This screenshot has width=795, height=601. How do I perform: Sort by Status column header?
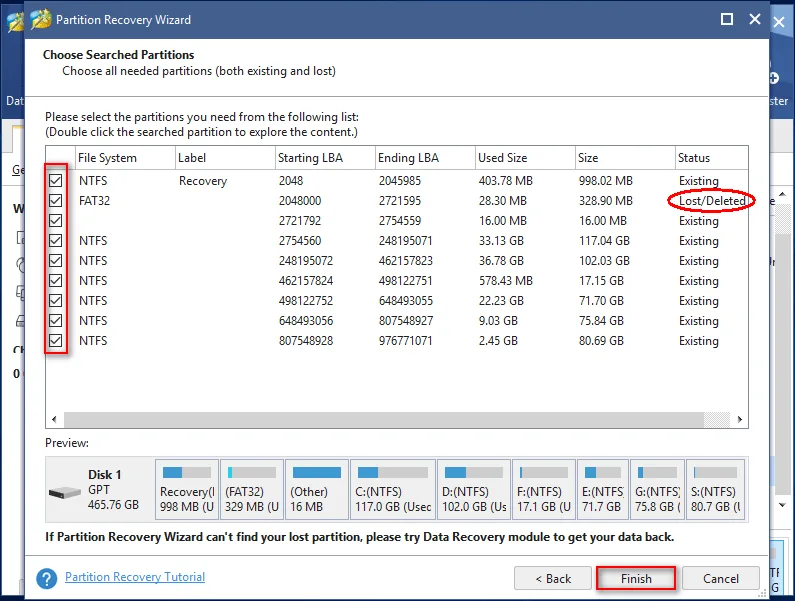tap(711, 158)
